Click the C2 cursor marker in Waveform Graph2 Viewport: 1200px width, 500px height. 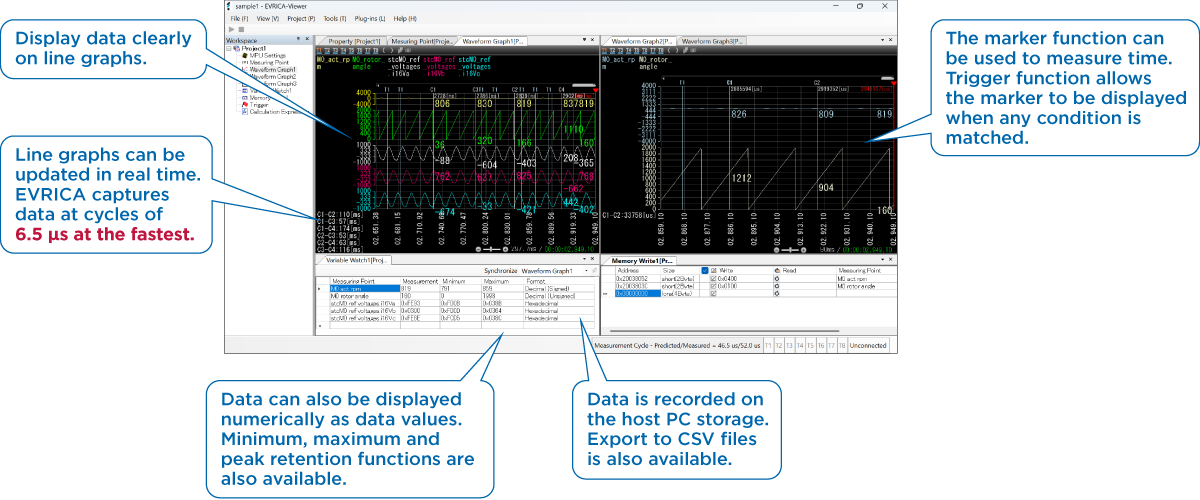(x=817, y=82)
